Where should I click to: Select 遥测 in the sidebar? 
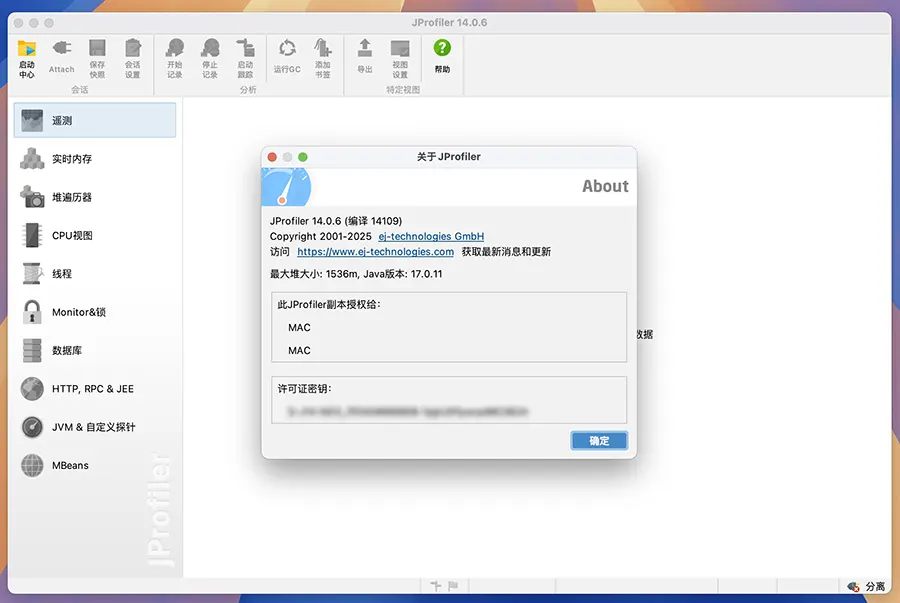pos(95,120)
